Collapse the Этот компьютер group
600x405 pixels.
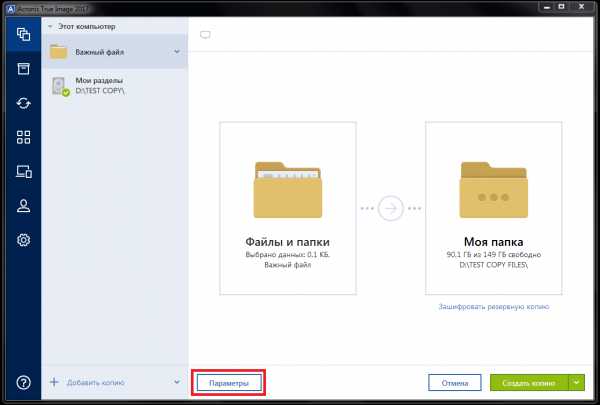(50, 26)
